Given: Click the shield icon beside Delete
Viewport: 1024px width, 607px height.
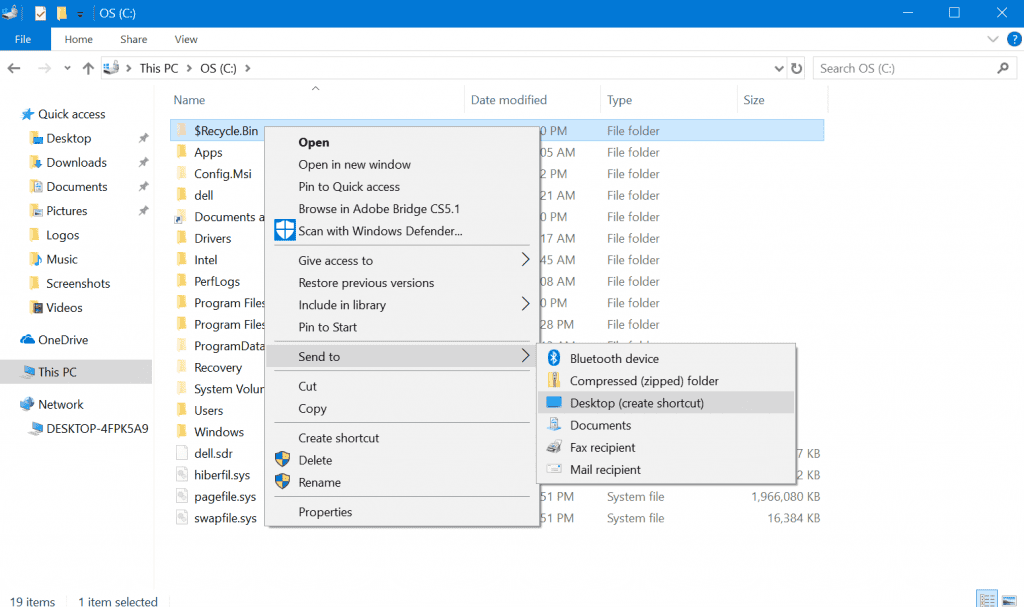Looking at the screenshot, I should click(282, 459).
